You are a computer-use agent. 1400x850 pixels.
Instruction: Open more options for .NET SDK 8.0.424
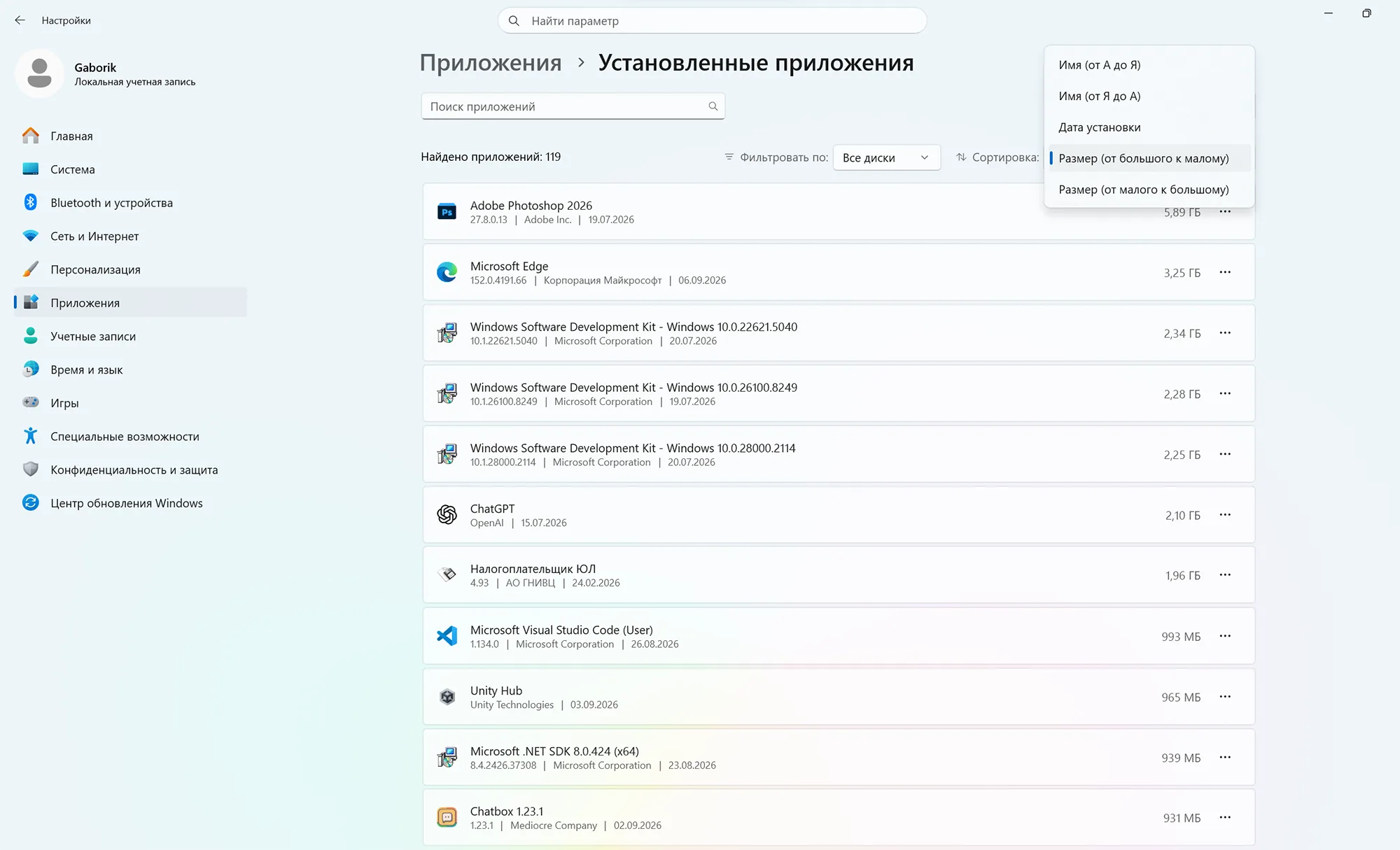[x=1225, y=757]
